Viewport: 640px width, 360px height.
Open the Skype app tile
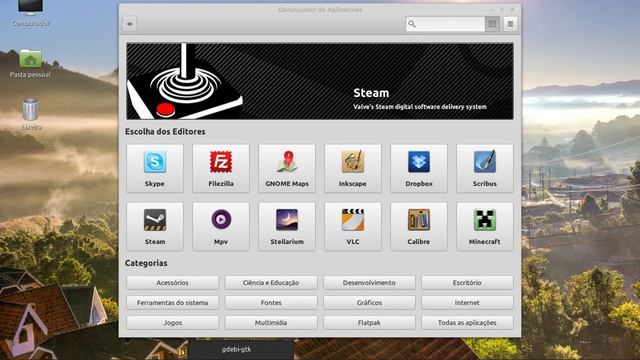(155, 168)
